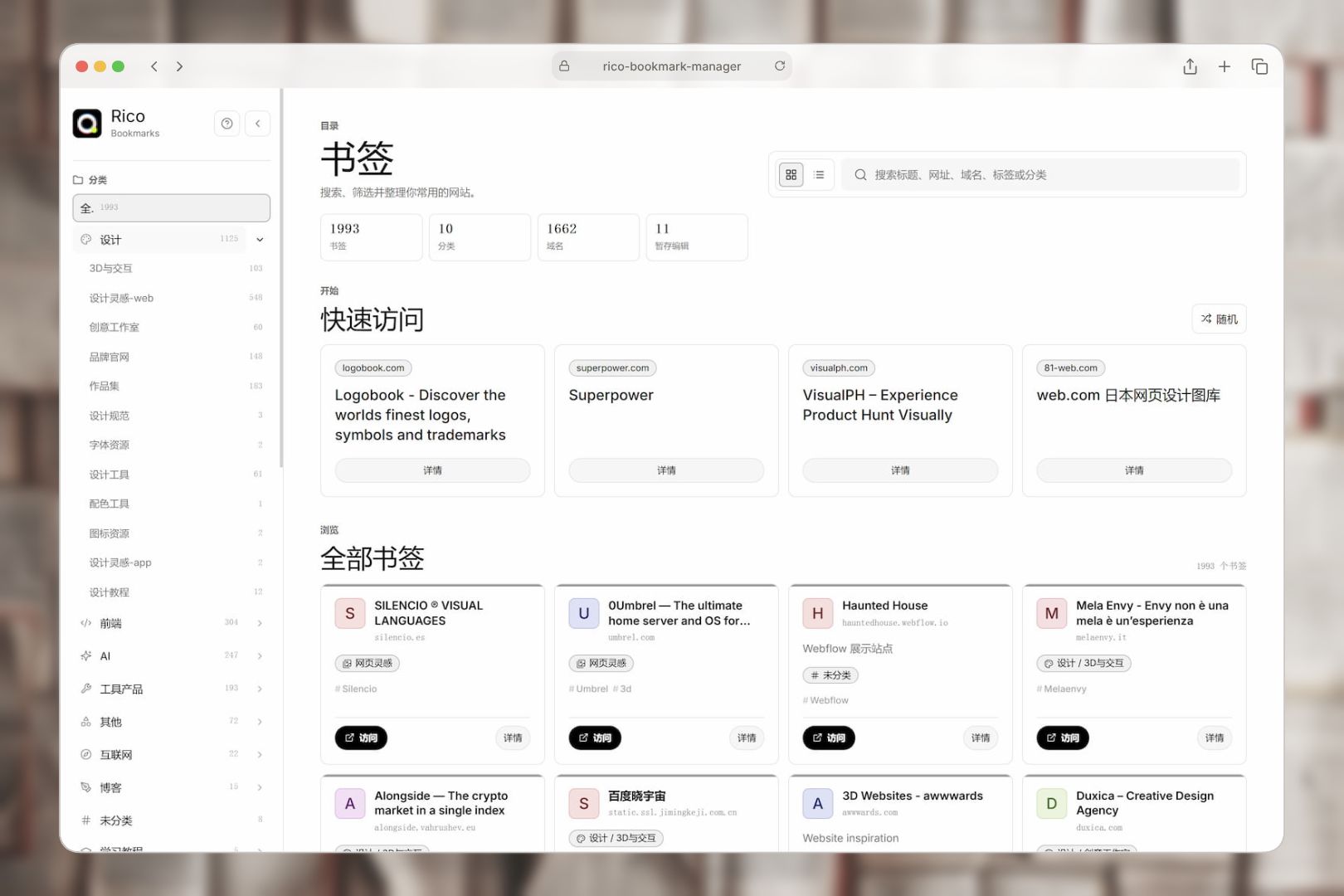
Task: Click the search magnifier icon
Action: (x=860, y=174)
